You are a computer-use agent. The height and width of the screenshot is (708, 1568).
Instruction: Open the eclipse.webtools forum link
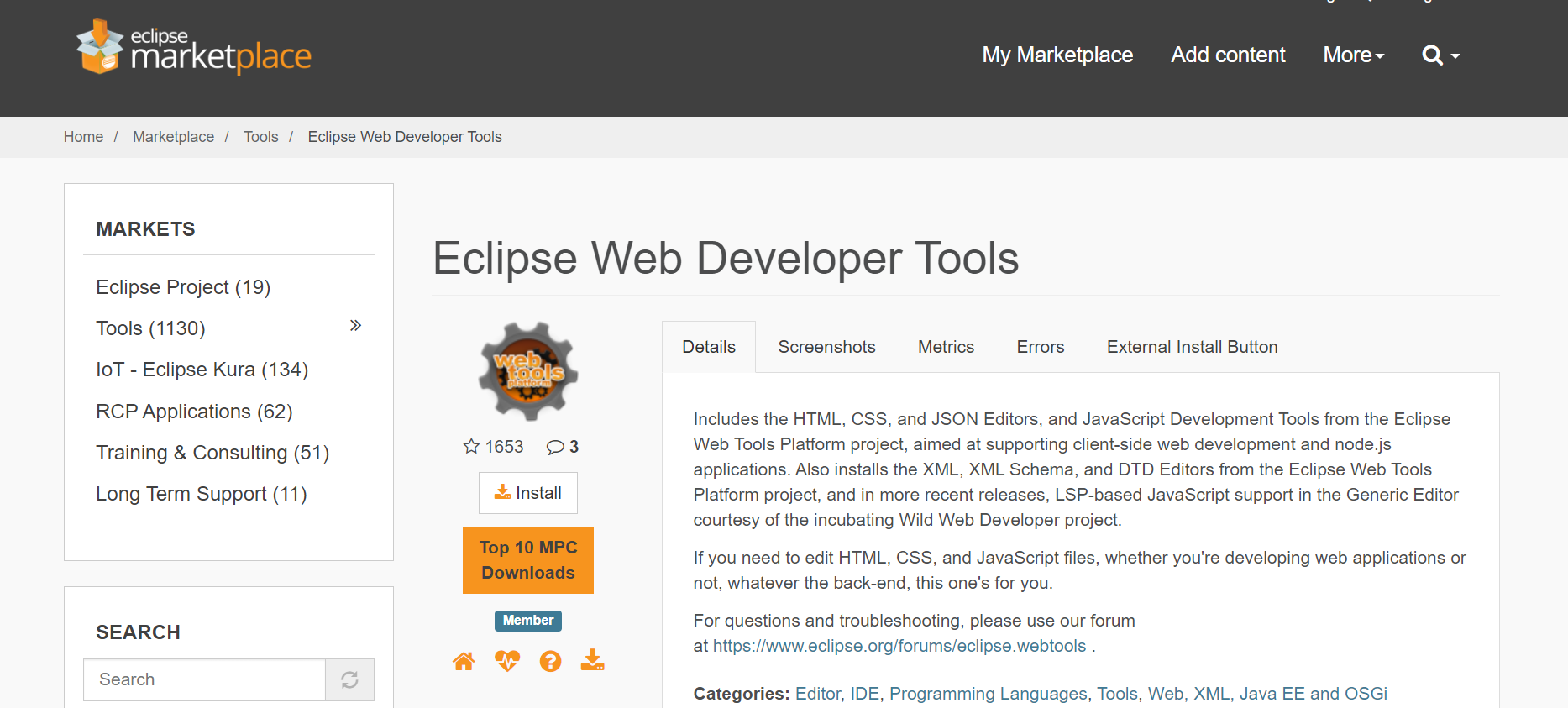click(x=899, y=646)
